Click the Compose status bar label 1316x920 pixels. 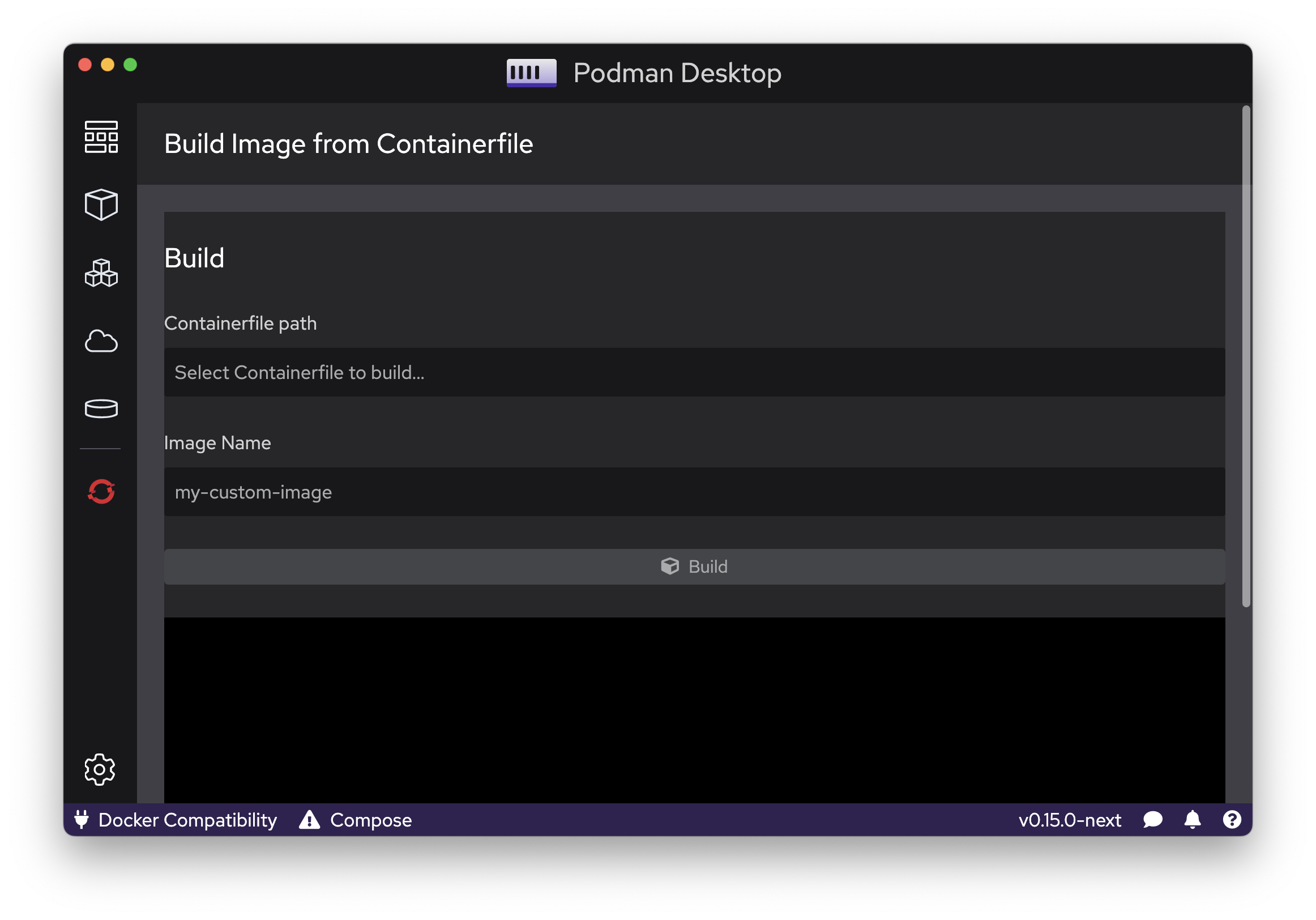coord(371,820)
